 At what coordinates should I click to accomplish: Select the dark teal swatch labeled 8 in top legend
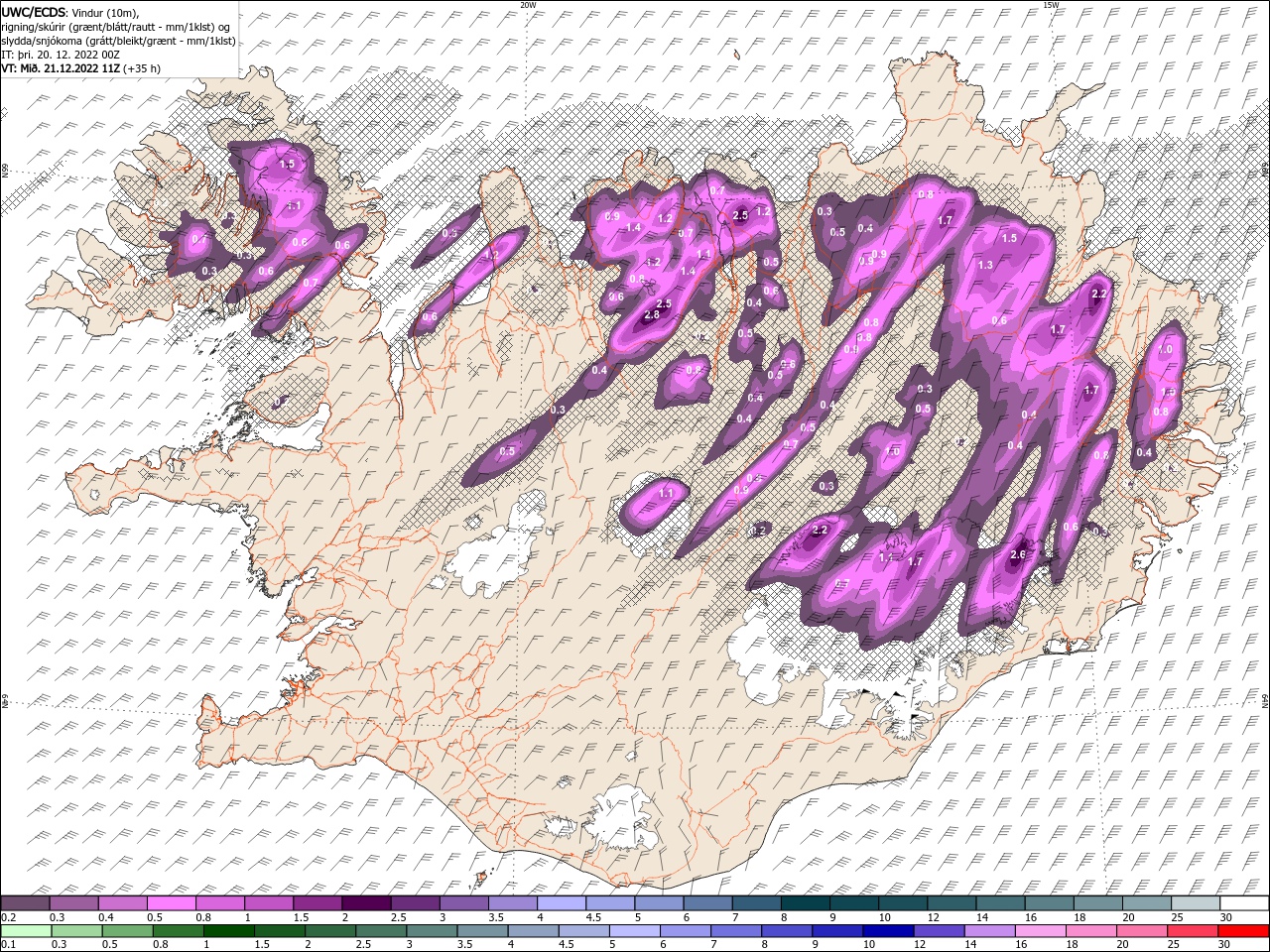(805, 903)
